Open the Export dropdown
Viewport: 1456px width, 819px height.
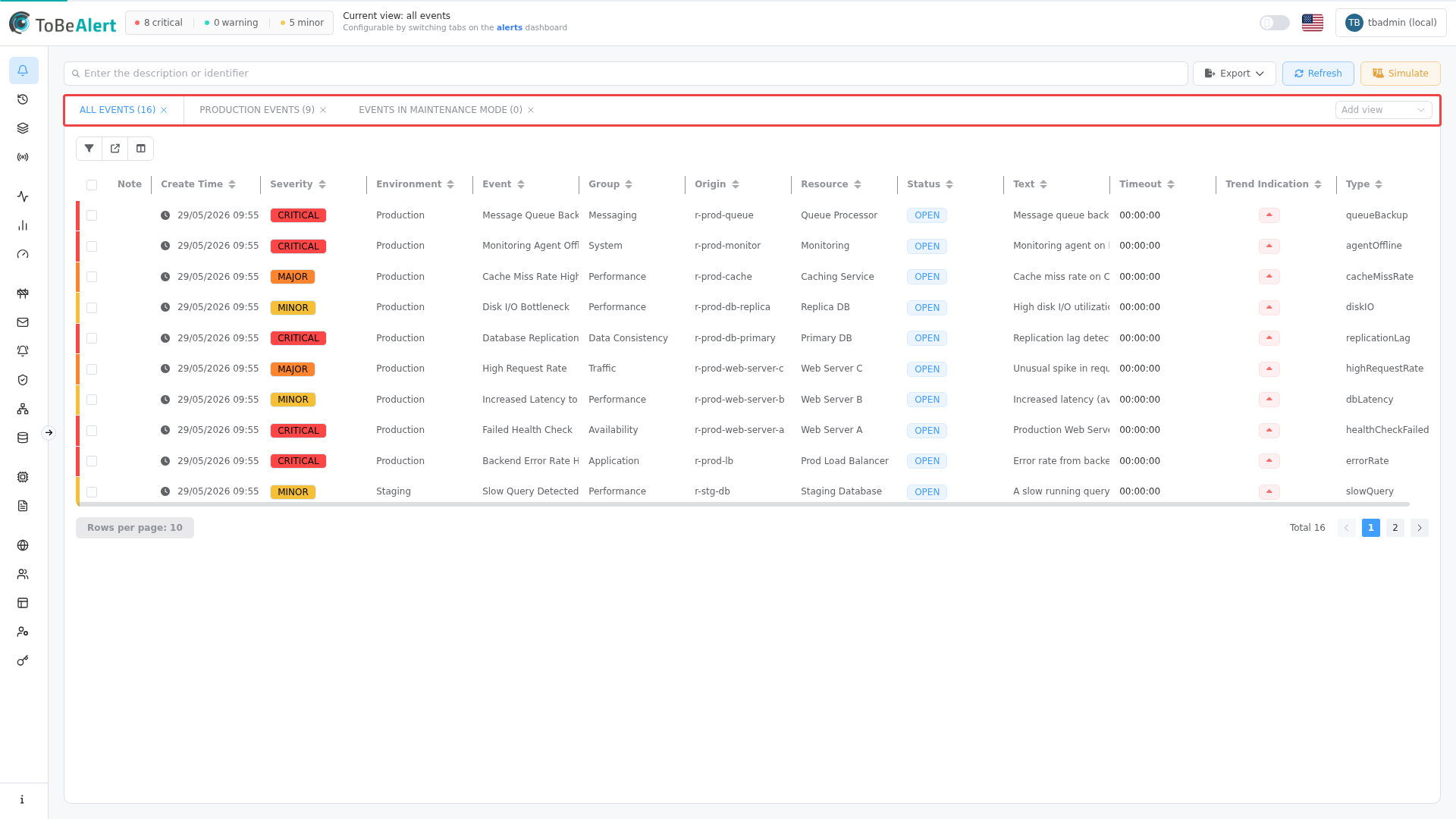click(1234, 74)
